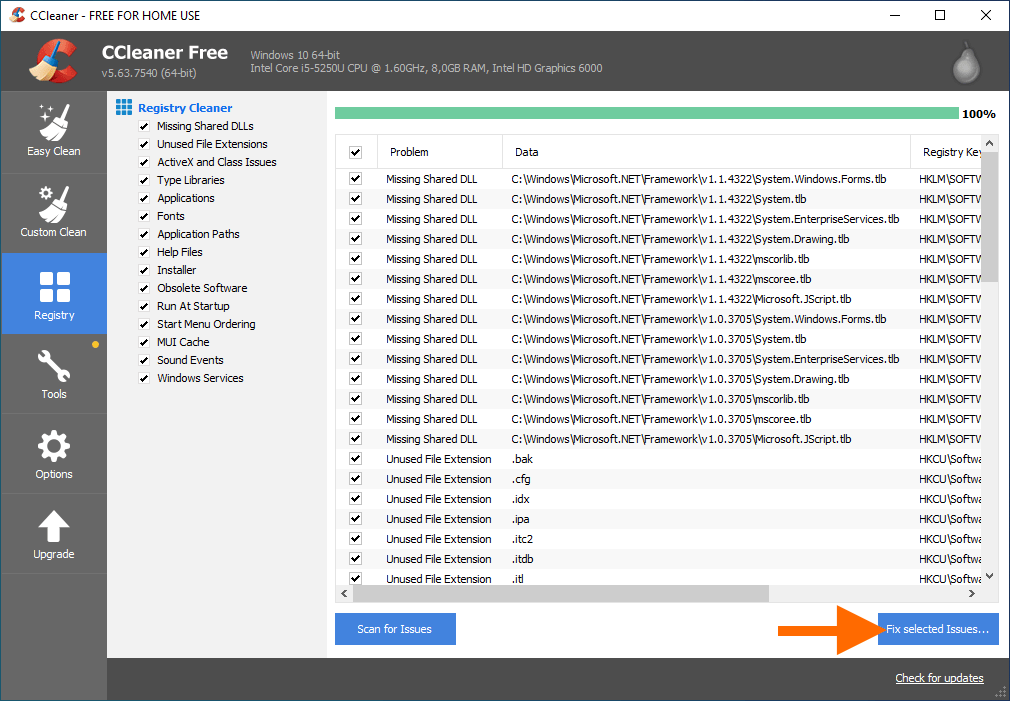This screenshot has width=1010, height=701.
Task: Toggle the select-all checkbox in table header
Action: click(x=356, y=153)
